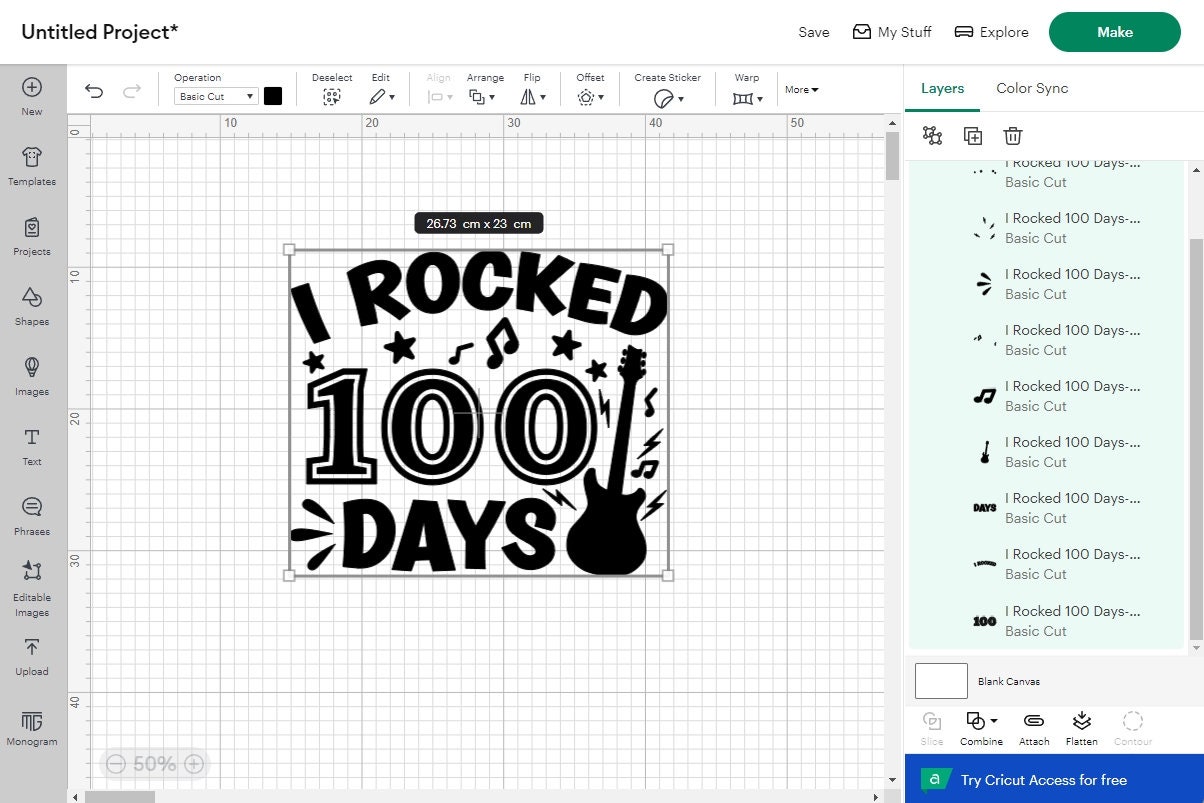
Task: Click the Undo arrow
Action: (x=93, y=91)
